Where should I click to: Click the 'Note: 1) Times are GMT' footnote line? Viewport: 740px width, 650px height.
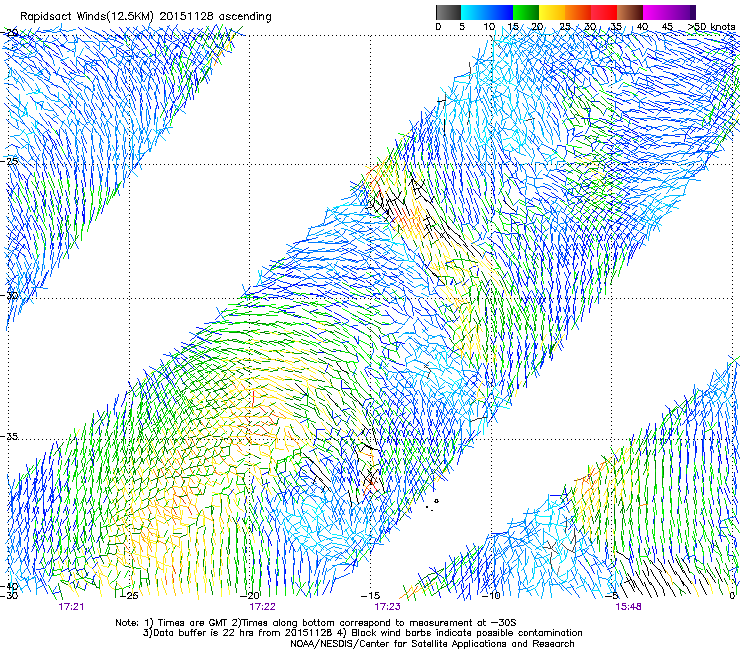click(x=316, y=623)
